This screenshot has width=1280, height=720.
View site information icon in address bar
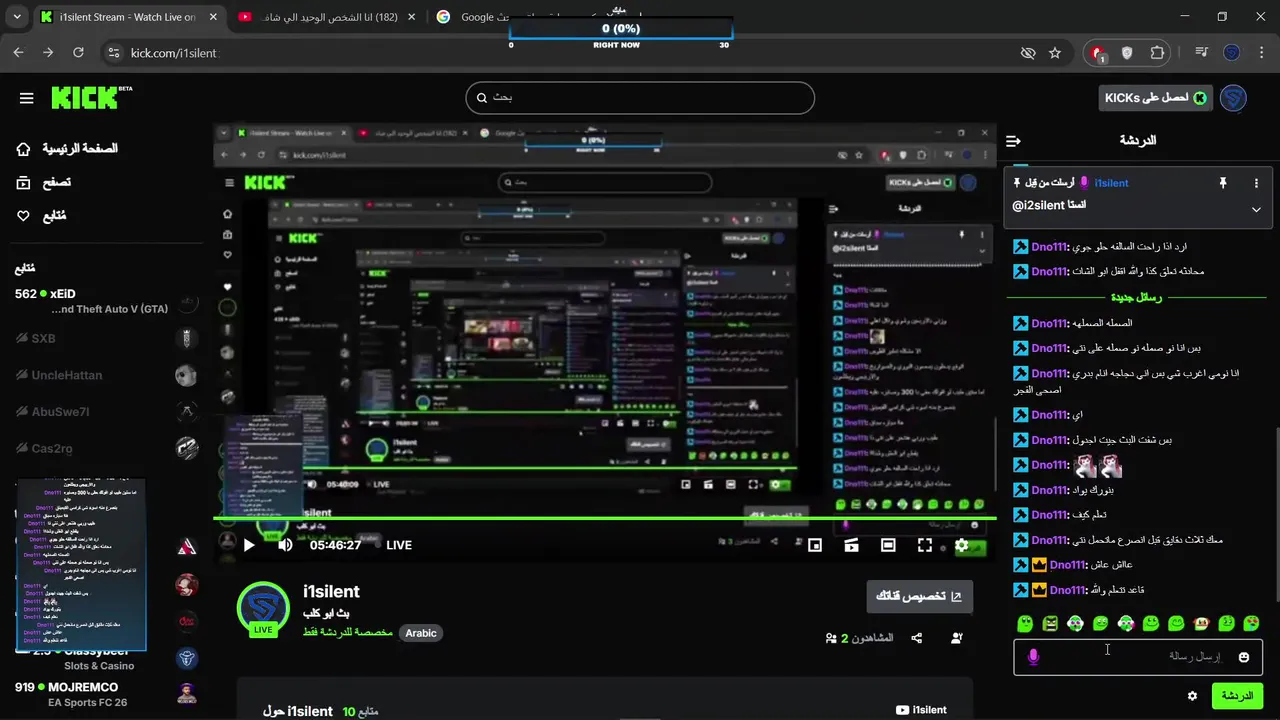point(114,53)
